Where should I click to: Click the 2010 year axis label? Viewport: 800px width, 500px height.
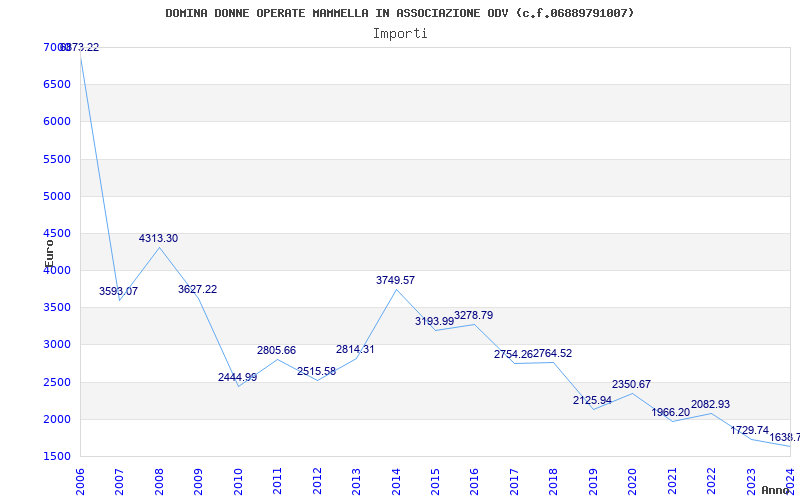239,478
